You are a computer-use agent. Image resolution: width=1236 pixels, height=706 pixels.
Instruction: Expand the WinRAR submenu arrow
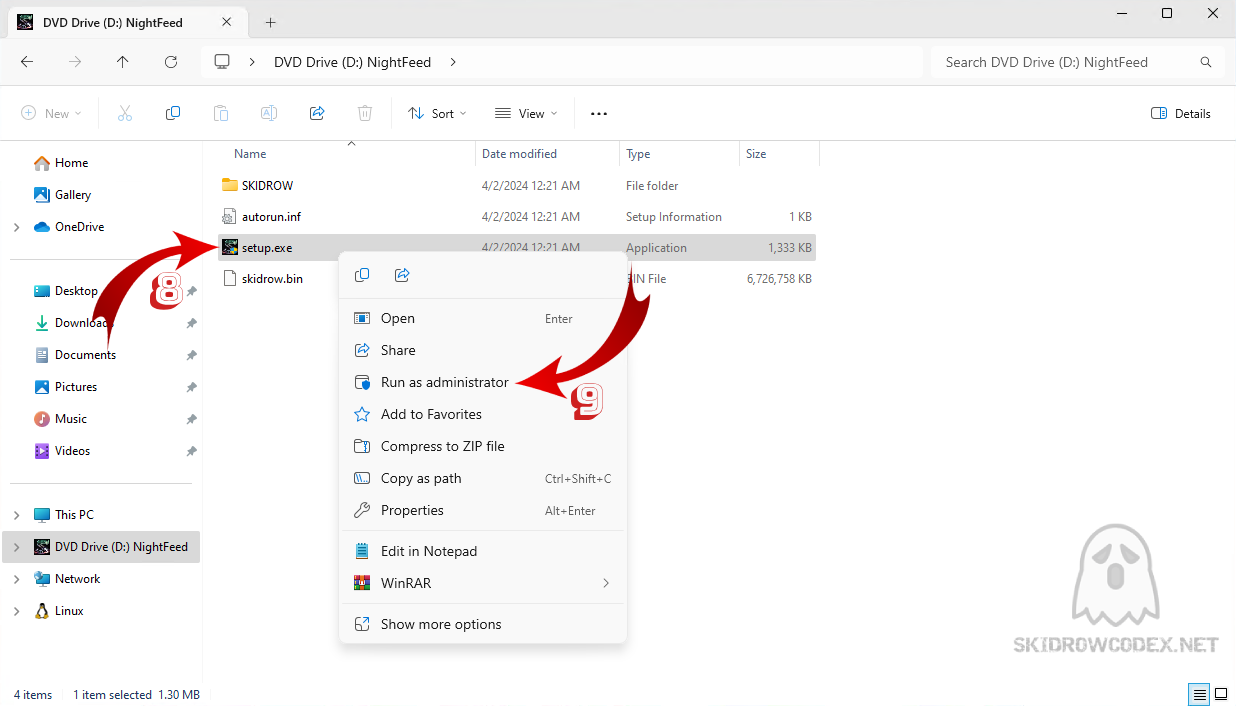click(x=606, y=583)
